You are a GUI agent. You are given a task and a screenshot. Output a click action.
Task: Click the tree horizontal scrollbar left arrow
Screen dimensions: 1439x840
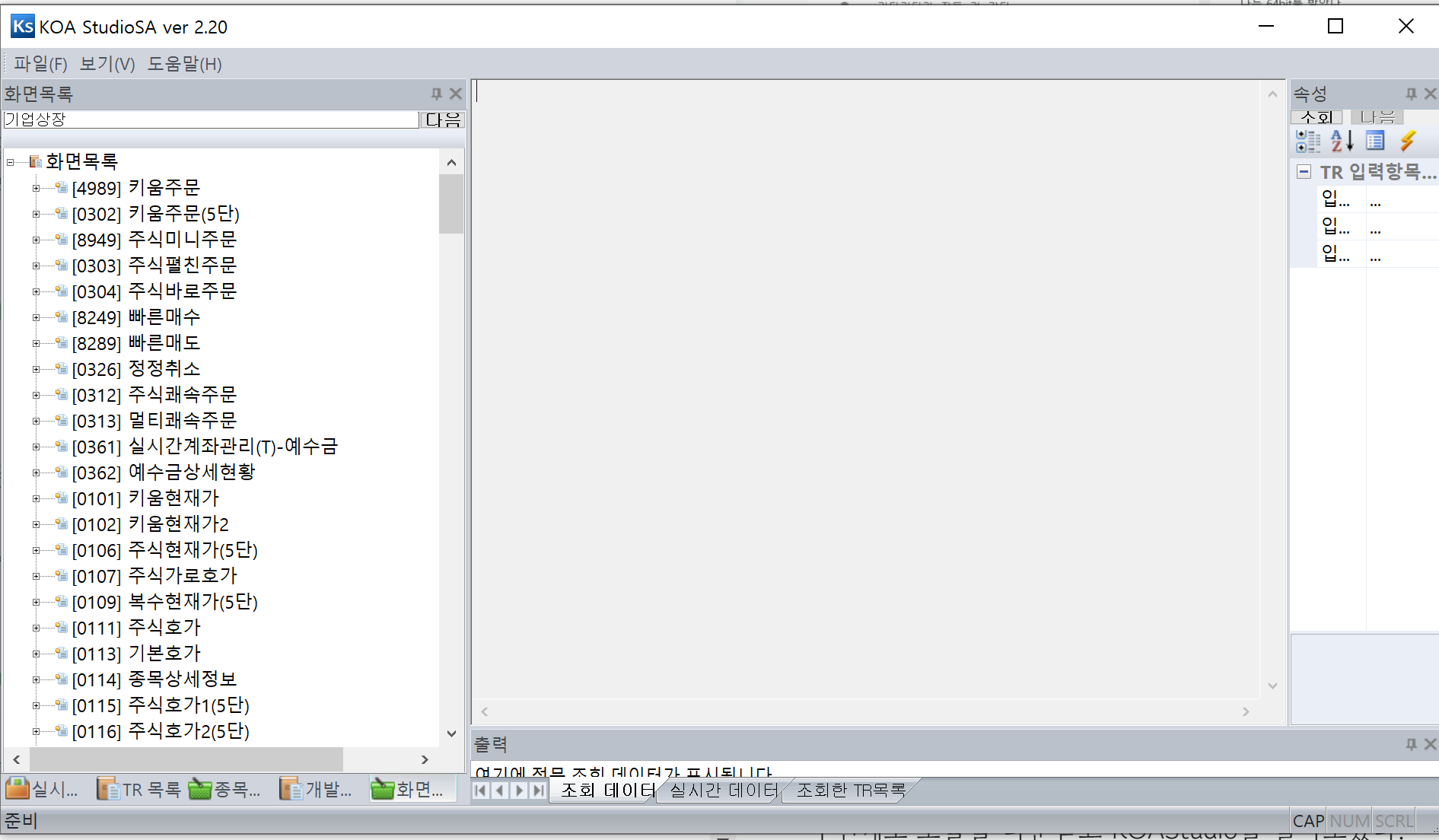coord(17,759)
